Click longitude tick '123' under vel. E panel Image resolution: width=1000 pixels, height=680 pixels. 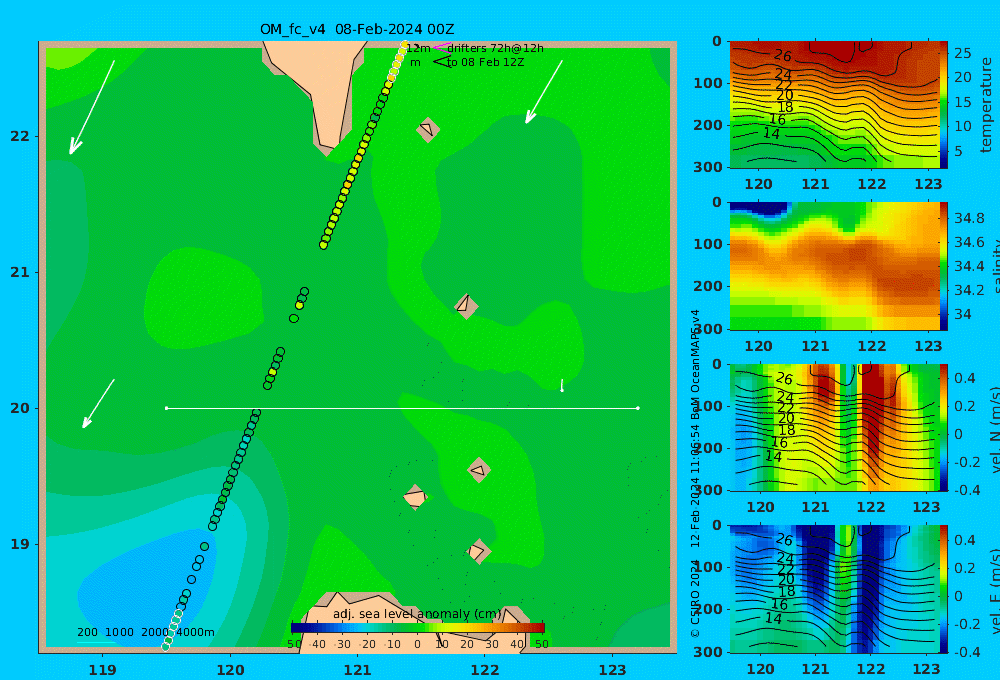[926, 669]
